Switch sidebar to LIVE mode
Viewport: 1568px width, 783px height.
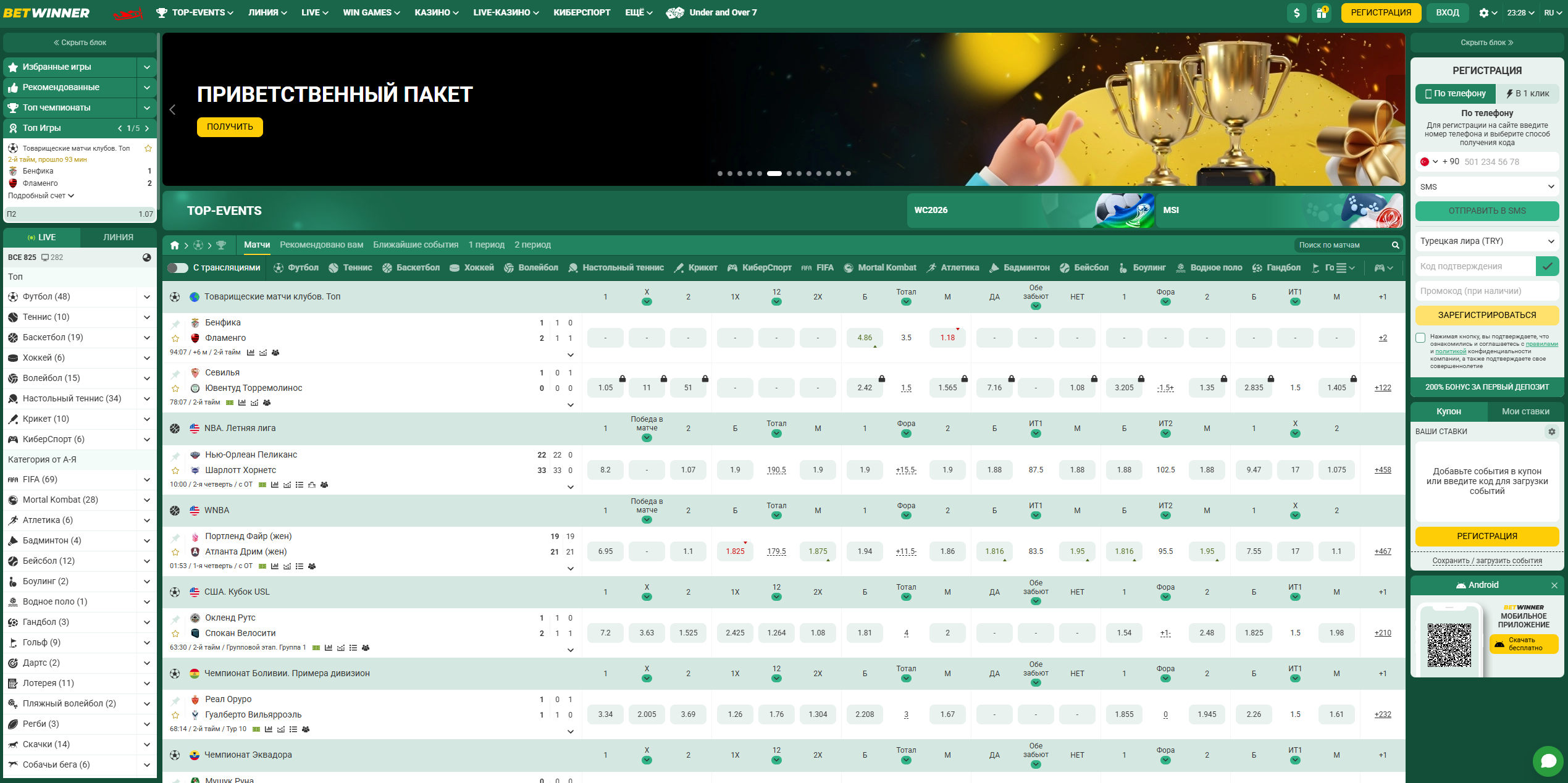41,237
